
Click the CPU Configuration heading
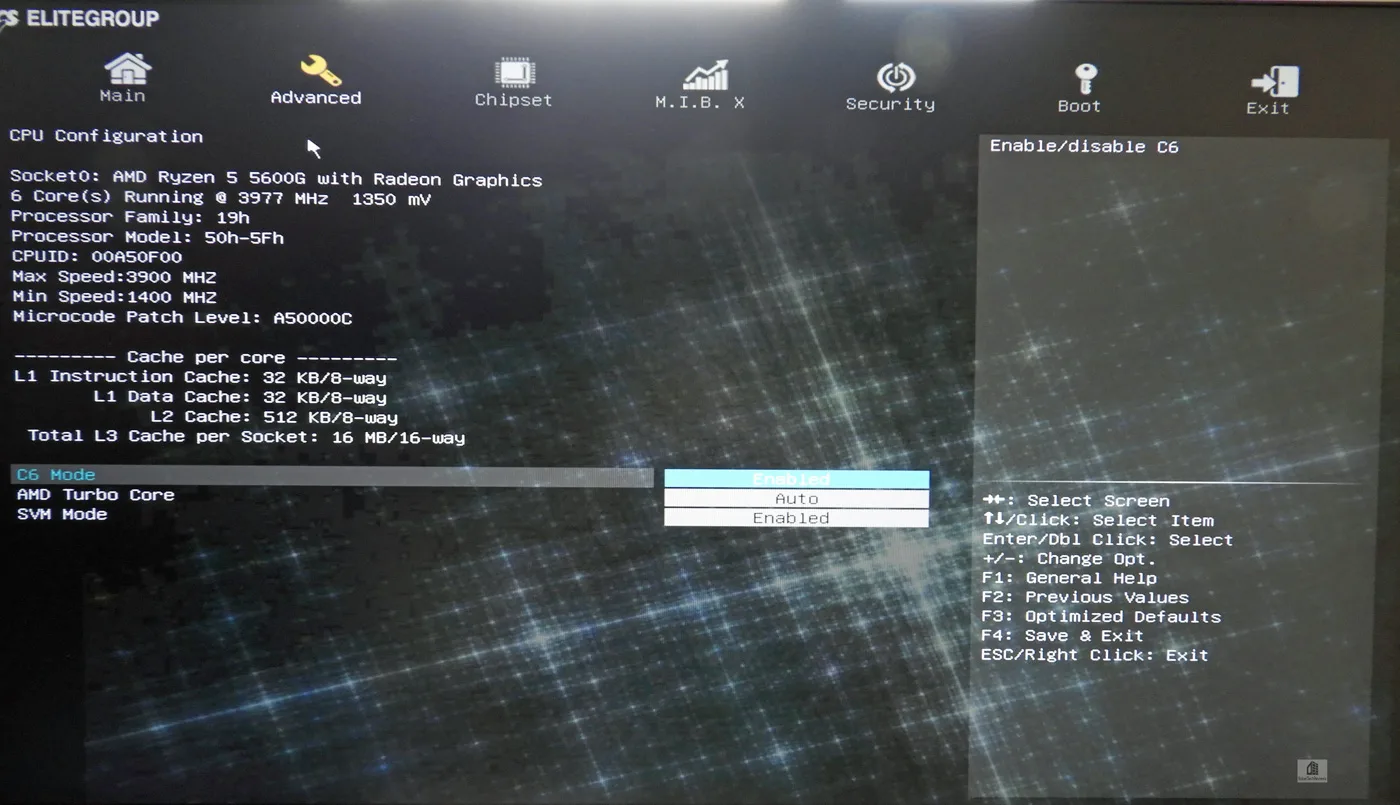pos(106,136)
